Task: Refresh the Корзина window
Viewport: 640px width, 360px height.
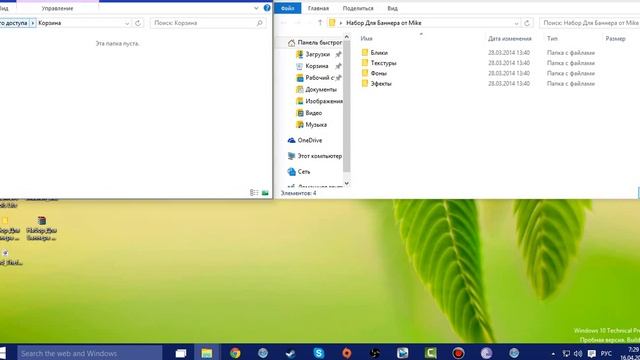Action: 138,23
